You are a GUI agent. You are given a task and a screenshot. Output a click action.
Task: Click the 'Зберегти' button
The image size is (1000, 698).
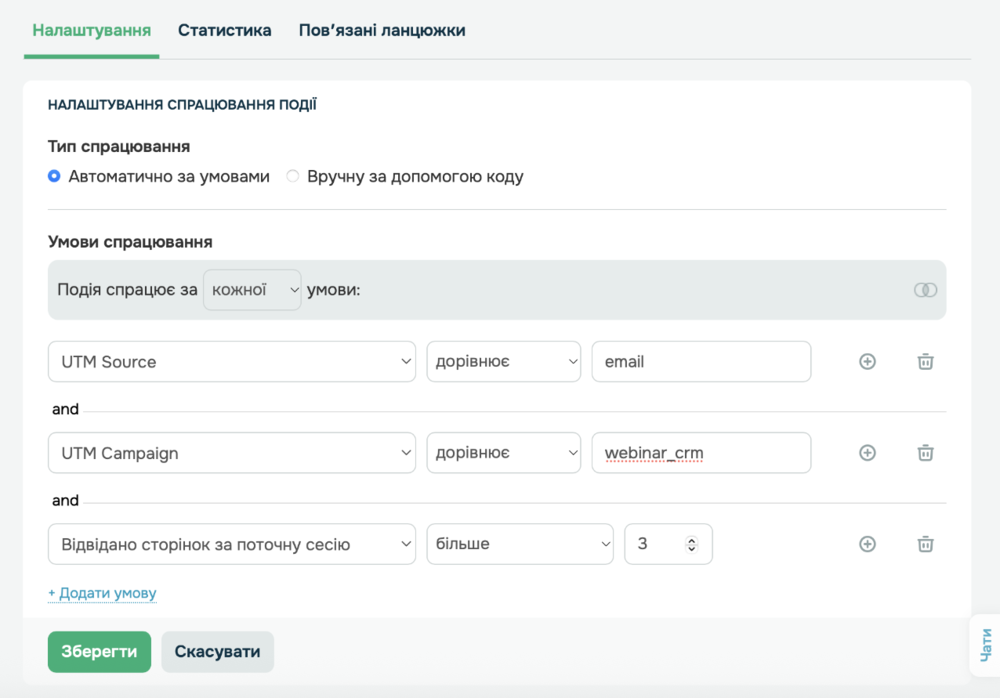pos(99,652)
